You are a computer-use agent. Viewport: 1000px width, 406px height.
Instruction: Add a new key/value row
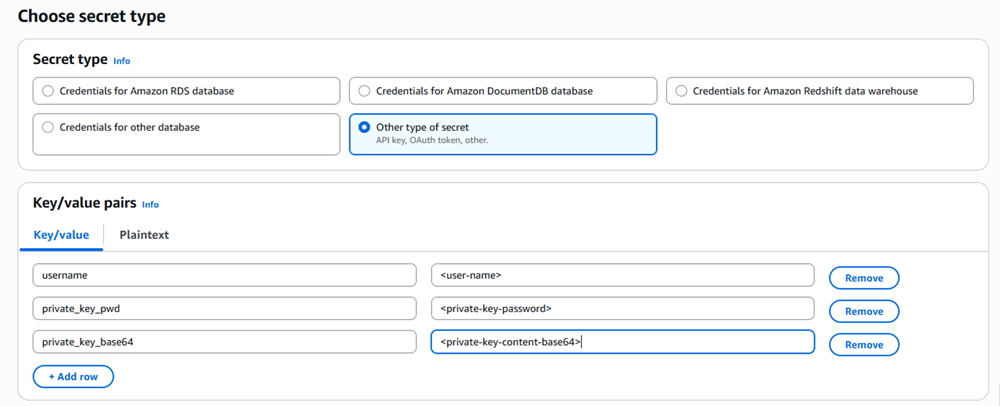(73, 377)
